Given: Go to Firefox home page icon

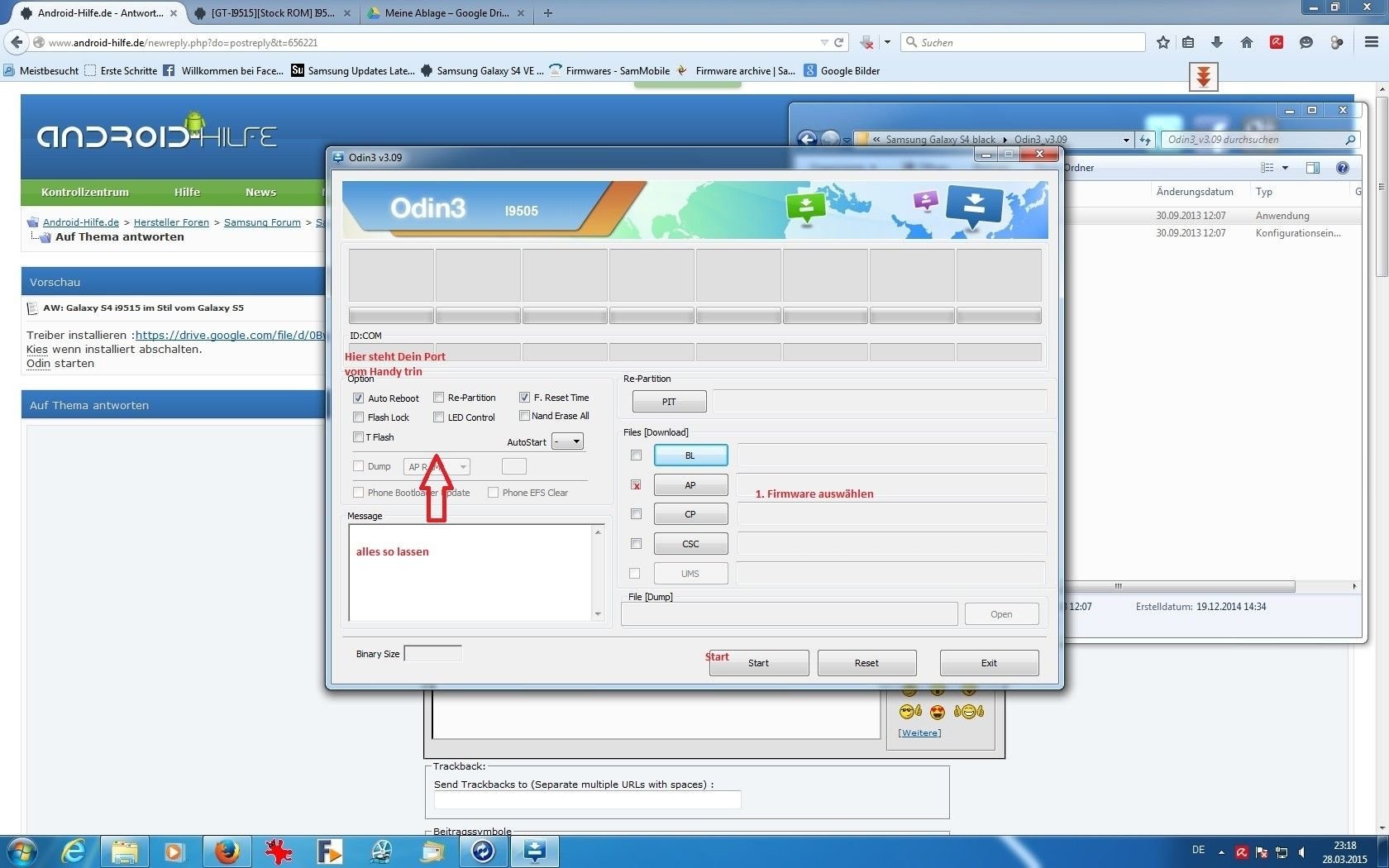Looking at the screenshot, I should [1247, 42].
